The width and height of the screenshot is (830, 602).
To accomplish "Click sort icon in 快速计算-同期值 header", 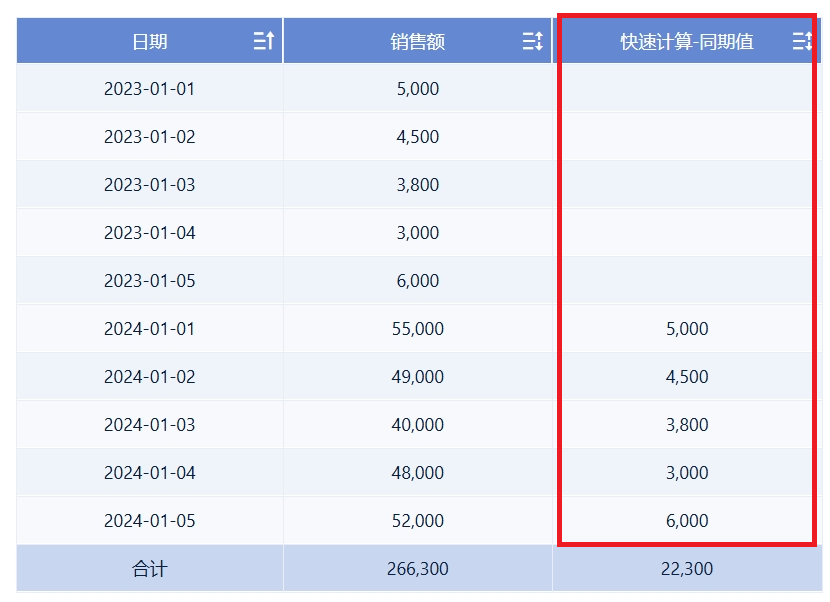I will (802, 40).
